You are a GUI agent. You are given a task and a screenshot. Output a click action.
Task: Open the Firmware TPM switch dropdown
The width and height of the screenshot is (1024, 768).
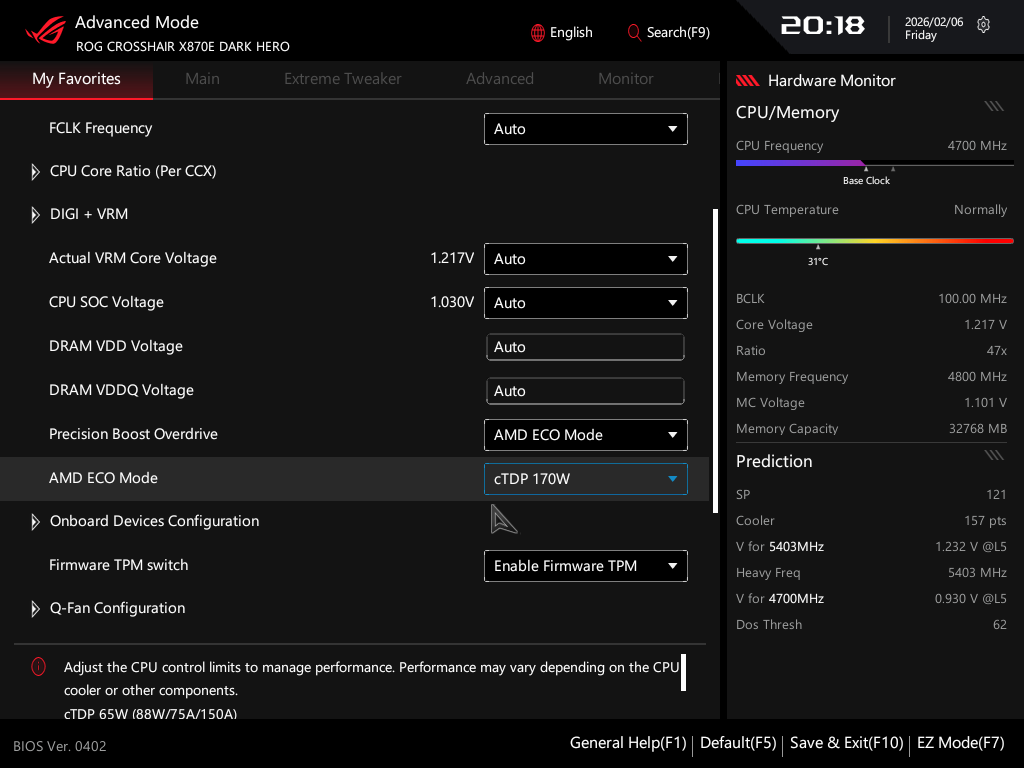click(x=586, y=566)
